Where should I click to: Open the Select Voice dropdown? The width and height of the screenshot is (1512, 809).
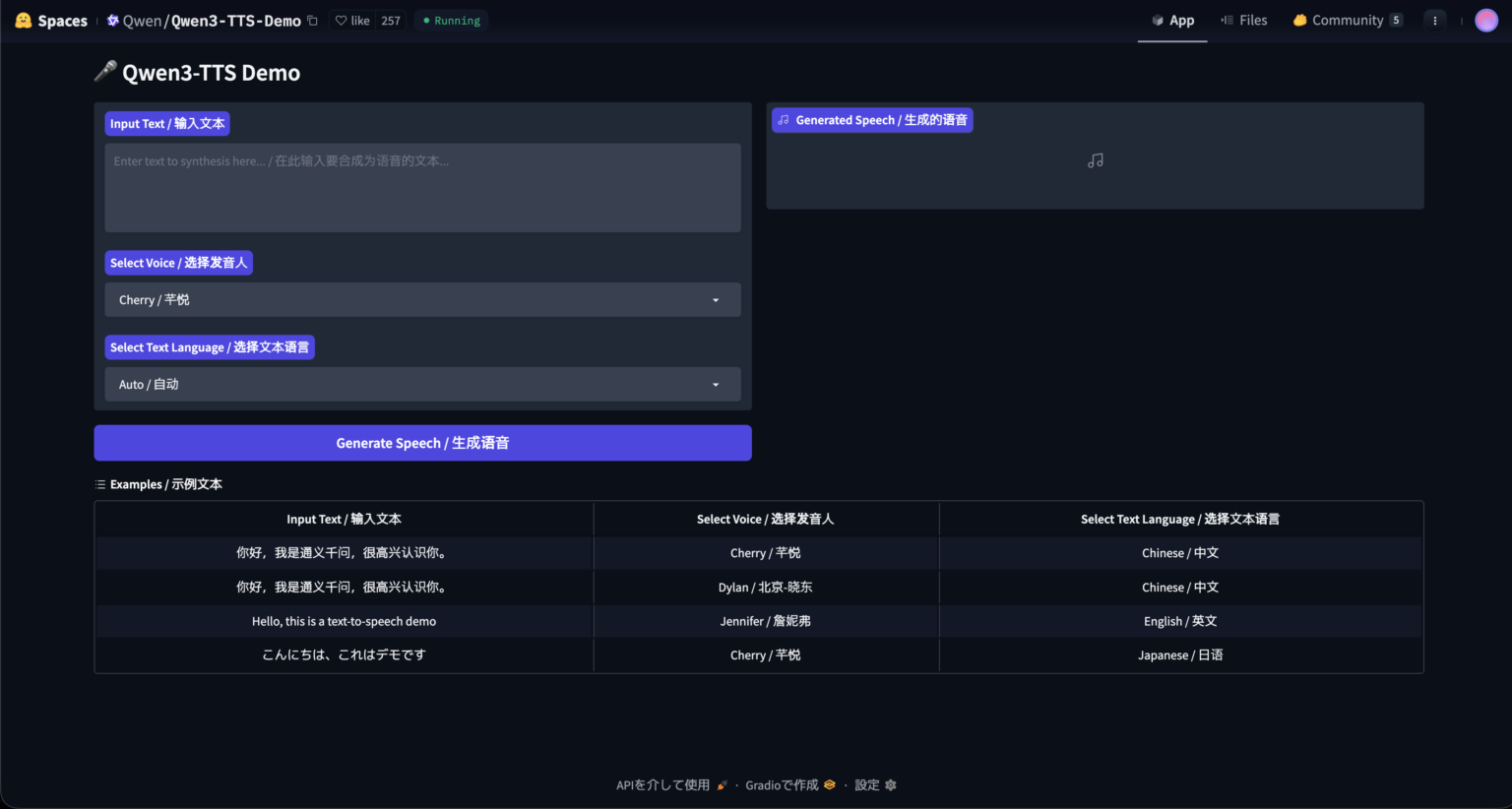pos(422,299)
